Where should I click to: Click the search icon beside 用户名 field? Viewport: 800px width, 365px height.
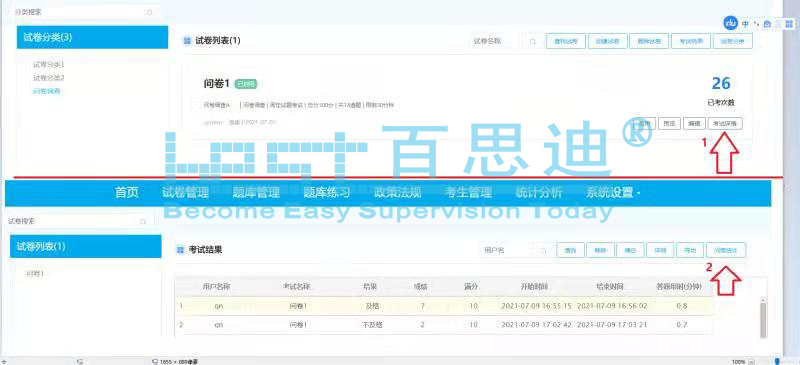pyautogui.click(x=543, y=251)
